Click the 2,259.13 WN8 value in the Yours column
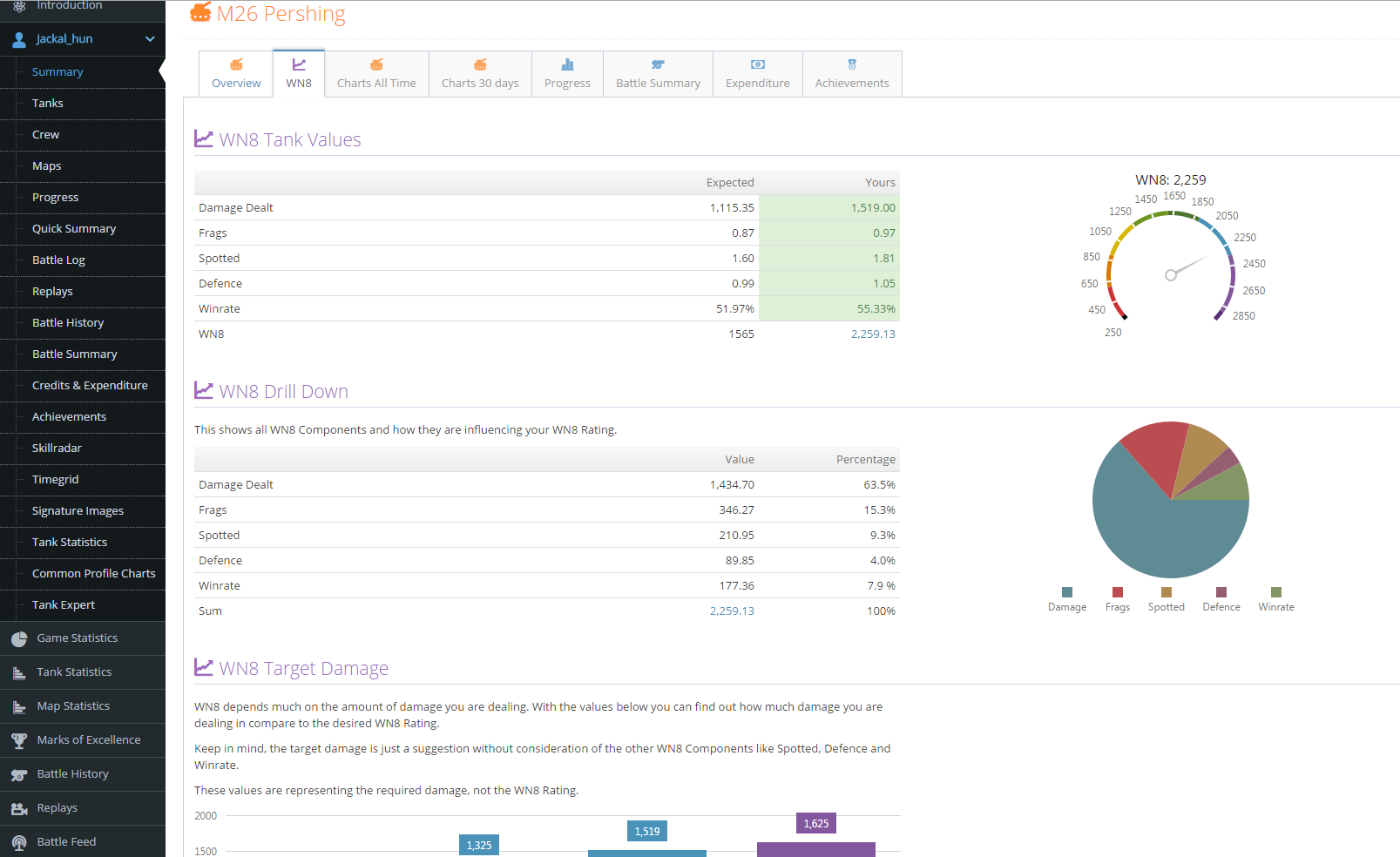 (873, 334)
